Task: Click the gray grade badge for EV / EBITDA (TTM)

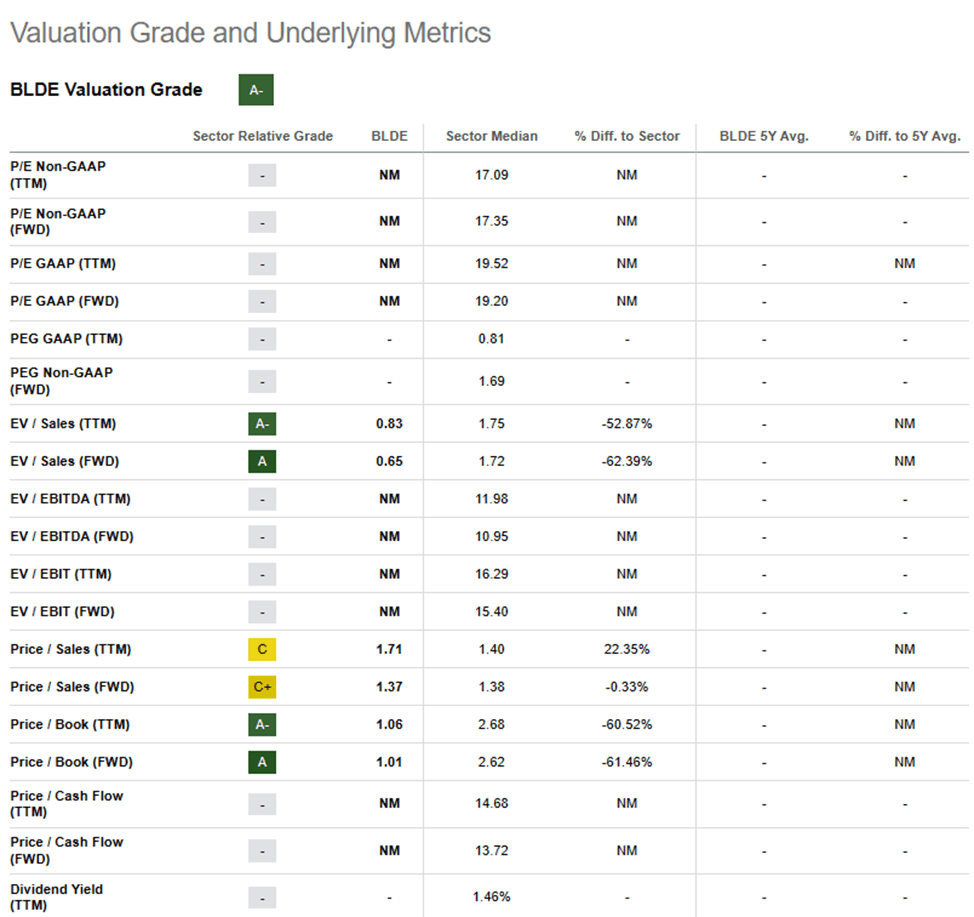Action: click(x=262, y=499)
